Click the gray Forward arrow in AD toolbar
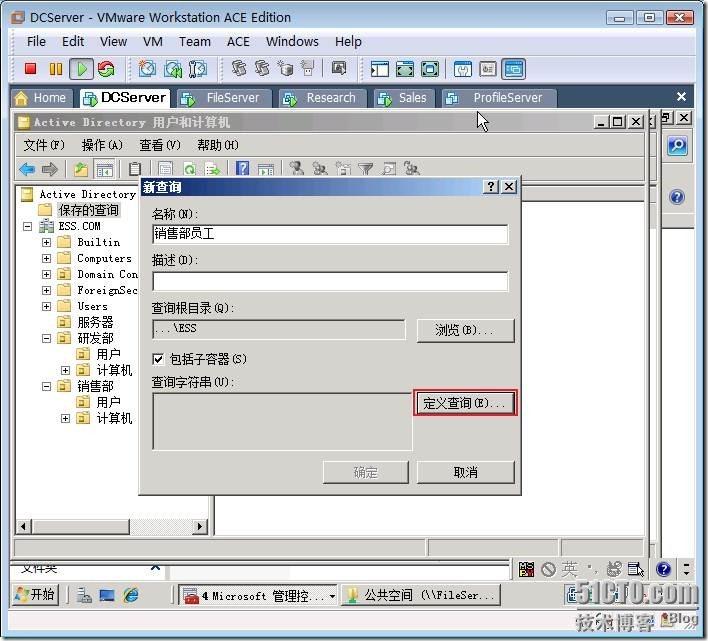 [x=50, y=169]
